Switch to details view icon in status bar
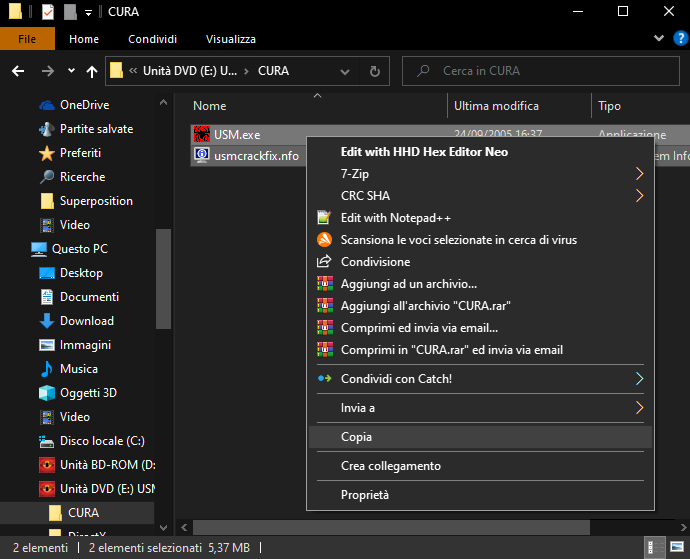The height and width of the screenshot is (559, 690). click(654, 548)
